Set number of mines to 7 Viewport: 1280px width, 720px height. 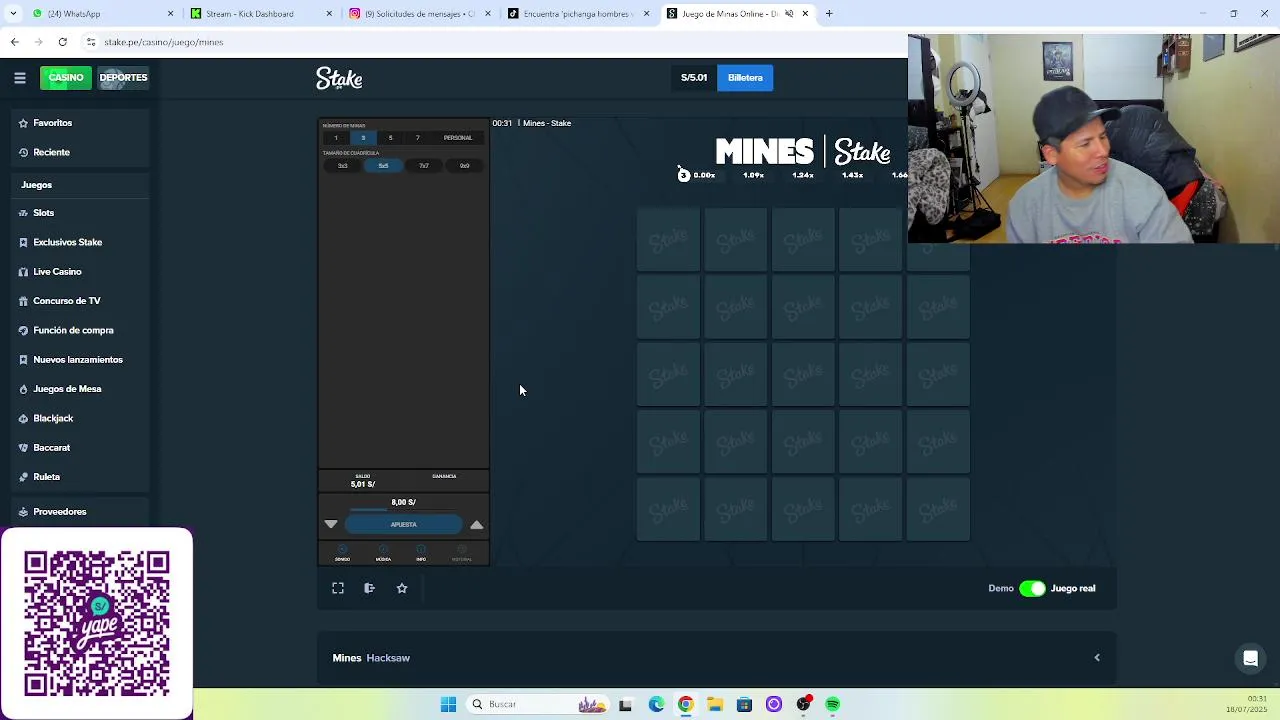pyautogui.click(x=417, y=138)
